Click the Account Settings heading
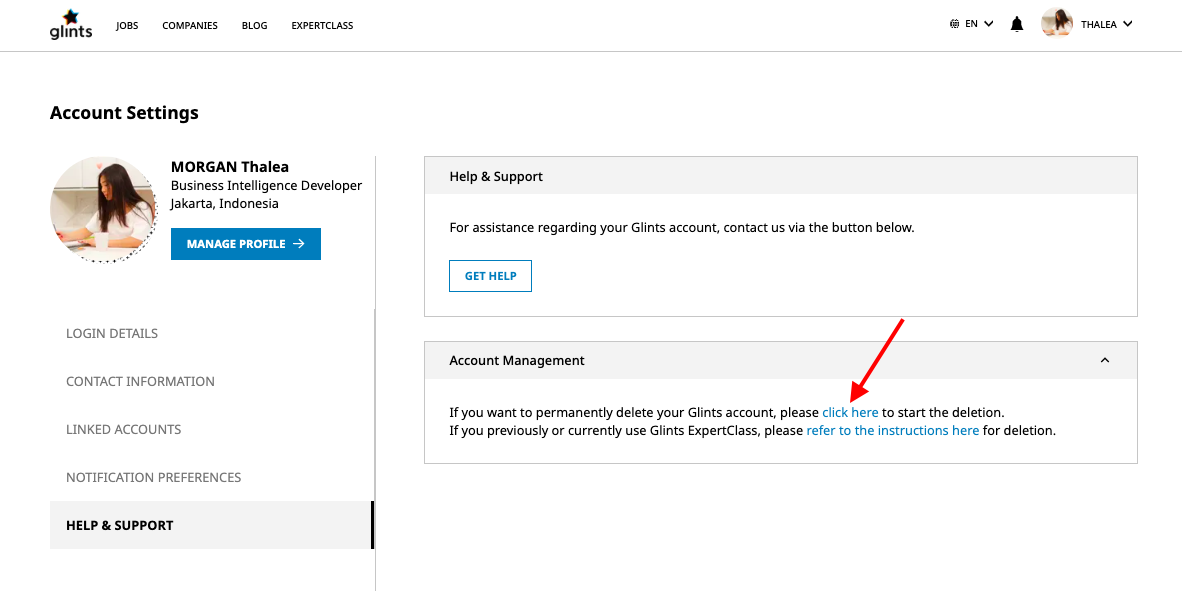This screenshot has width=1182, height=591. pyautogui.click(x=124, y=113)
